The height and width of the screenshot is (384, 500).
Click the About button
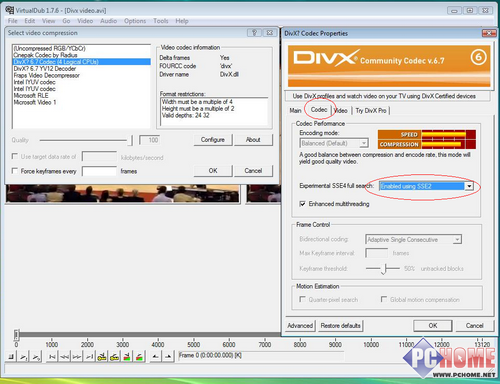pos(253,140)
